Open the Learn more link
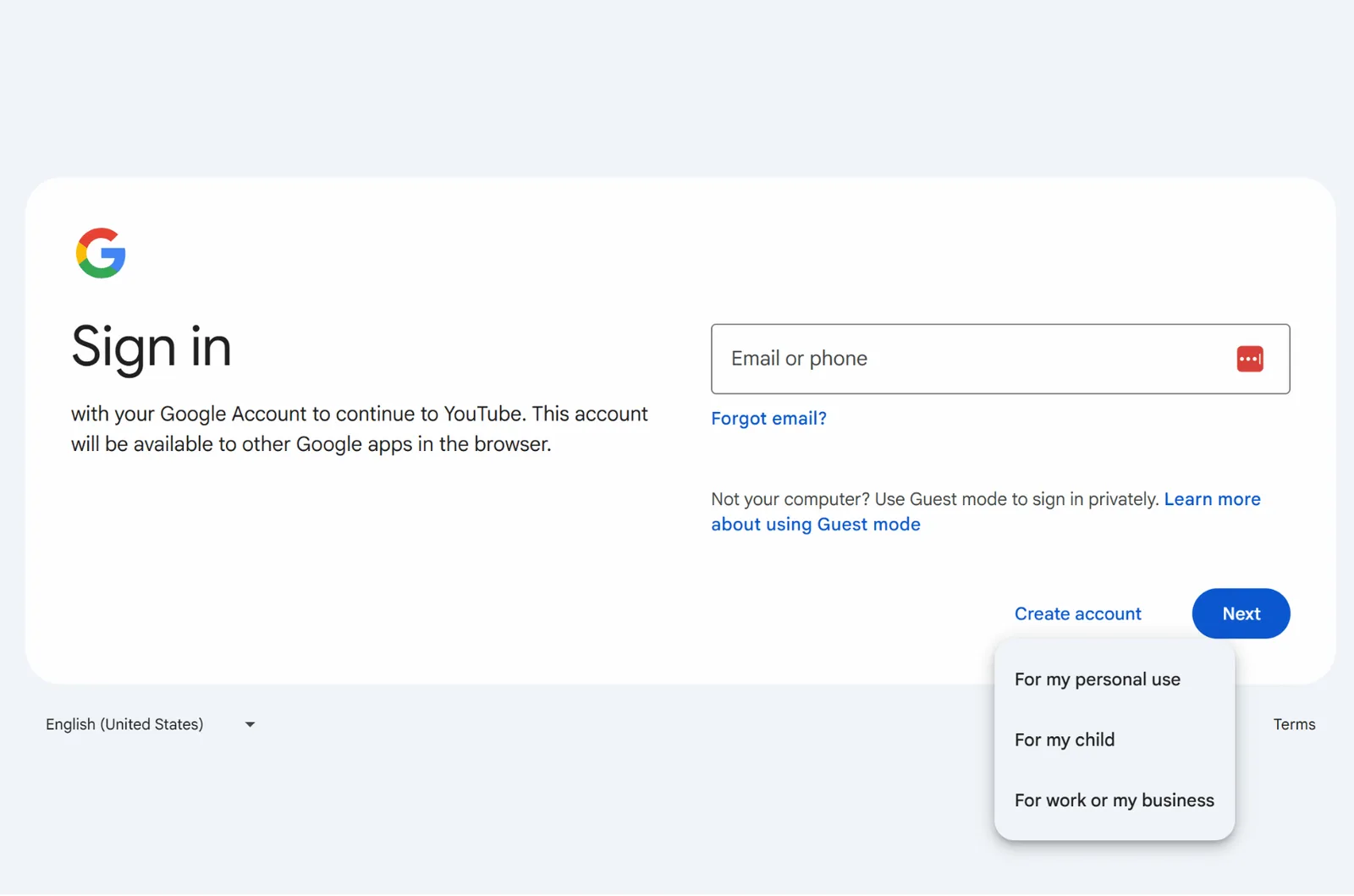The height and width of the screenshot is (896, 1354). (1212, 499)
